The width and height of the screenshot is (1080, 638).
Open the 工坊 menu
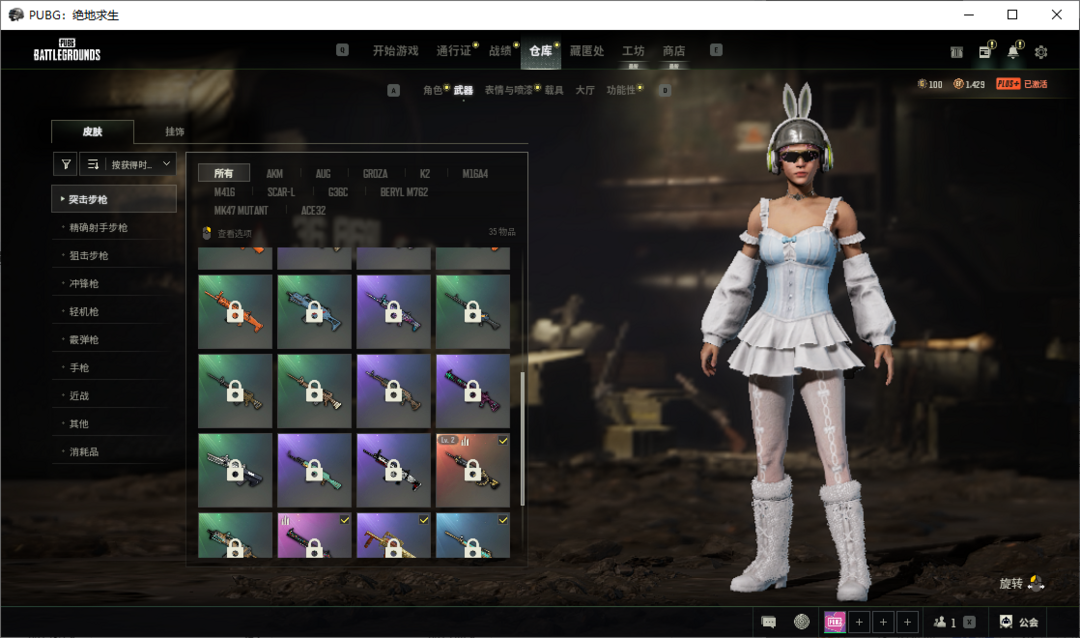pos(633,50)
